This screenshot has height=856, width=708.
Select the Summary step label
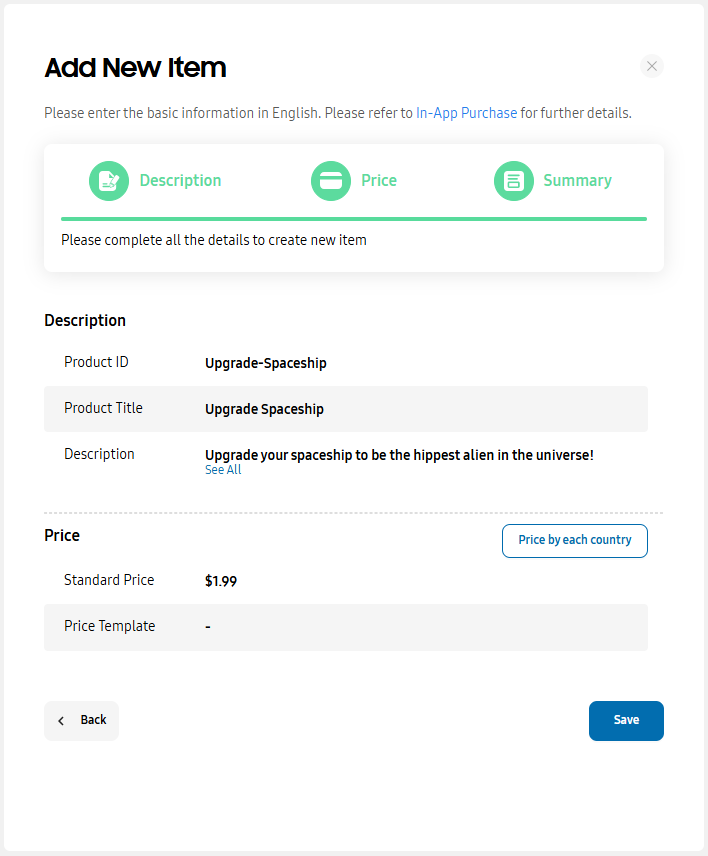(x=577, y=181)
